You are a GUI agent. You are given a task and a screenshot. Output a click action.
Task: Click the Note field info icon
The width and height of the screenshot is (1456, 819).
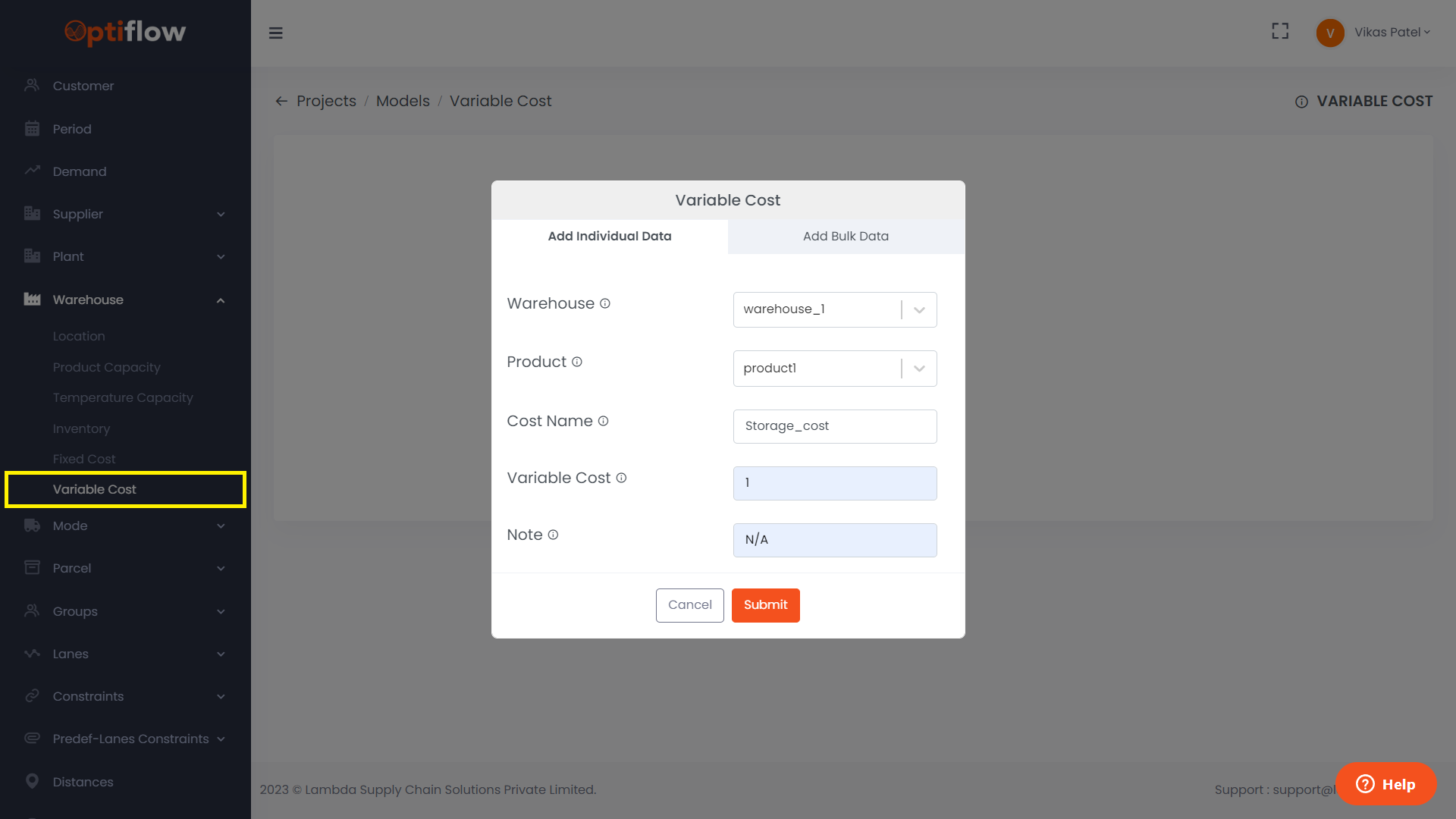pos(554,535)
